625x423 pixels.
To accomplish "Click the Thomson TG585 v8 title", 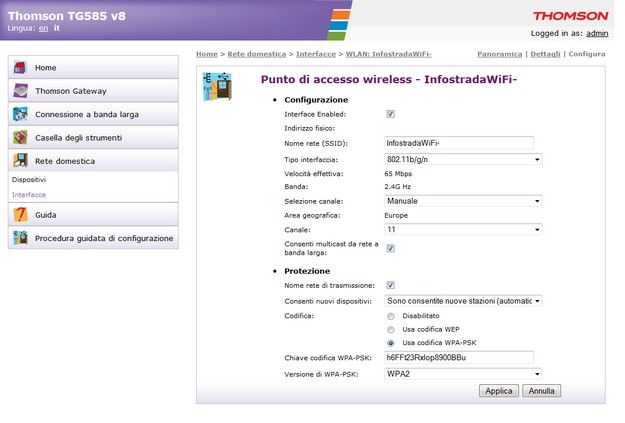I will click(x=67, y=16).
